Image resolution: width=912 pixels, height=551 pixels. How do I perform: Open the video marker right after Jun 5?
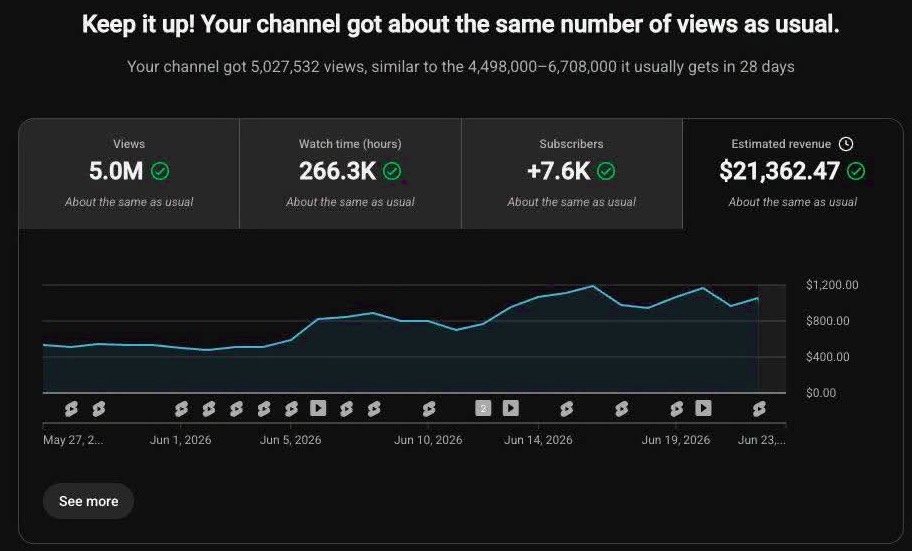[x=318, y=408]
